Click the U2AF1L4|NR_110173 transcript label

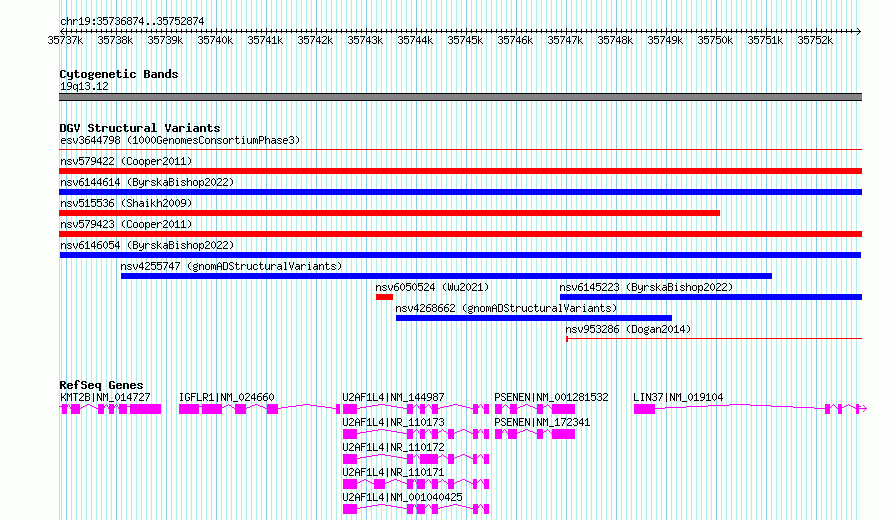pyautogui.click(x=393, y=422)
